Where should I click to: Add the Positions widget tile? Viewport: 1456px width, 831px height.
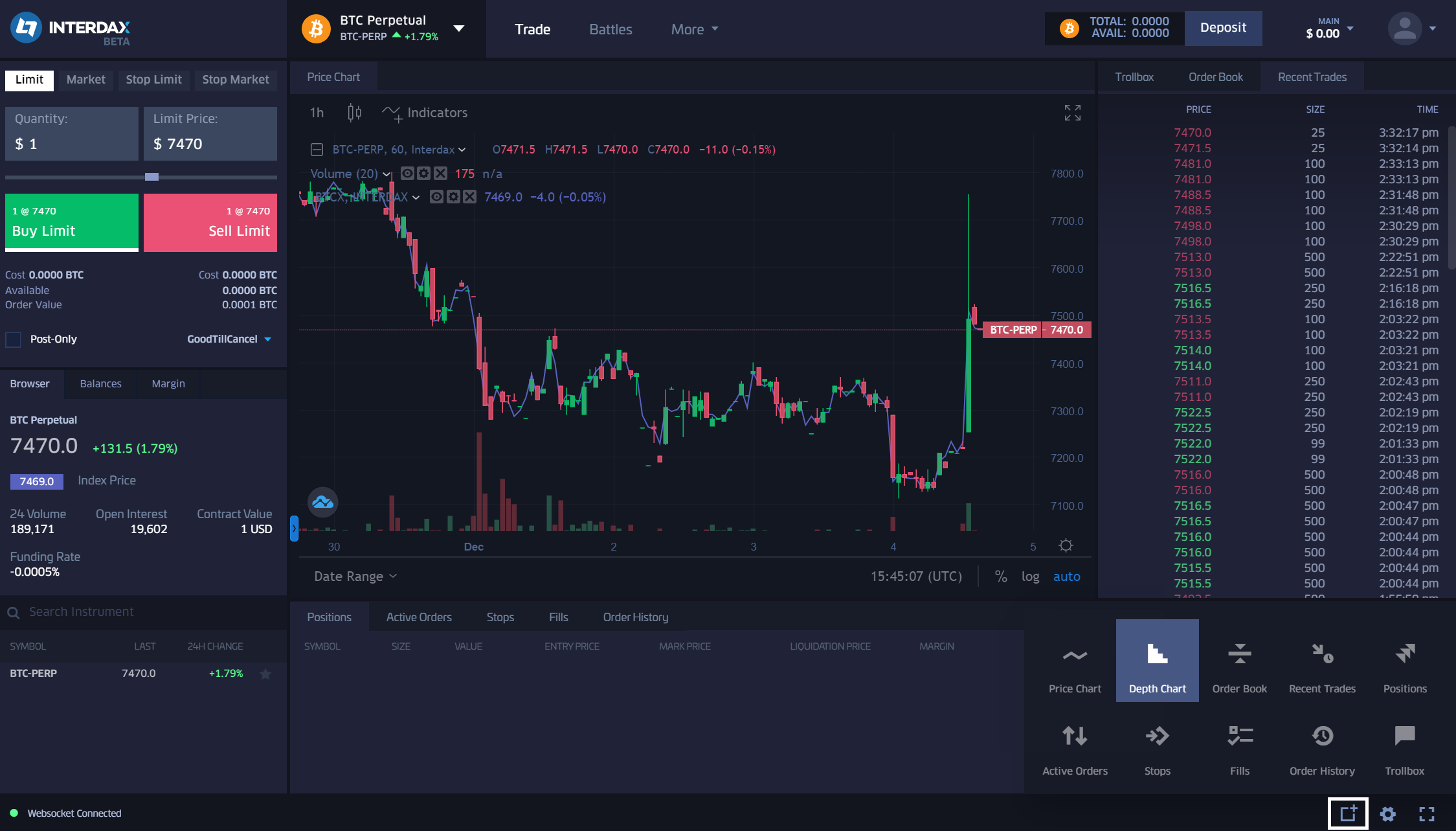coord(1405,661)
